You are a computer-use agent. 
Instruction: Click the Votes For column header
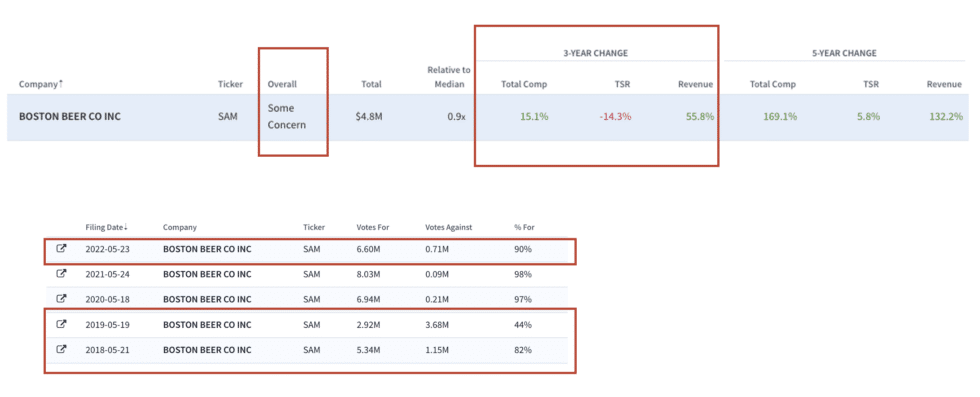point(372,228)
